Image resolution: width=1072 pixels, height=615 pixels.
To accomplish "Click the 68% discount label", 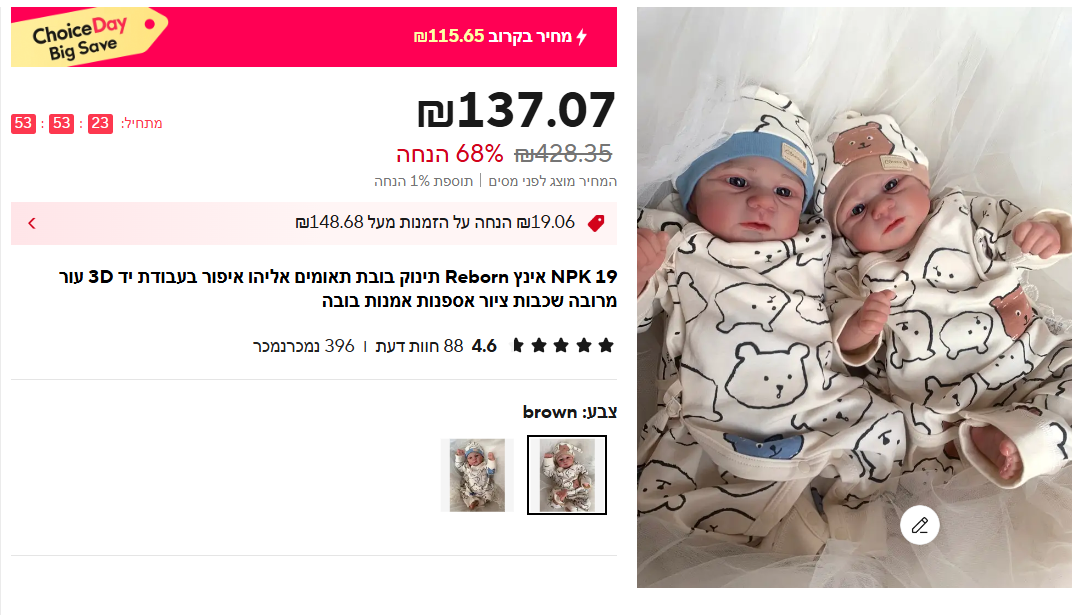I will click(x=450, y=154).
